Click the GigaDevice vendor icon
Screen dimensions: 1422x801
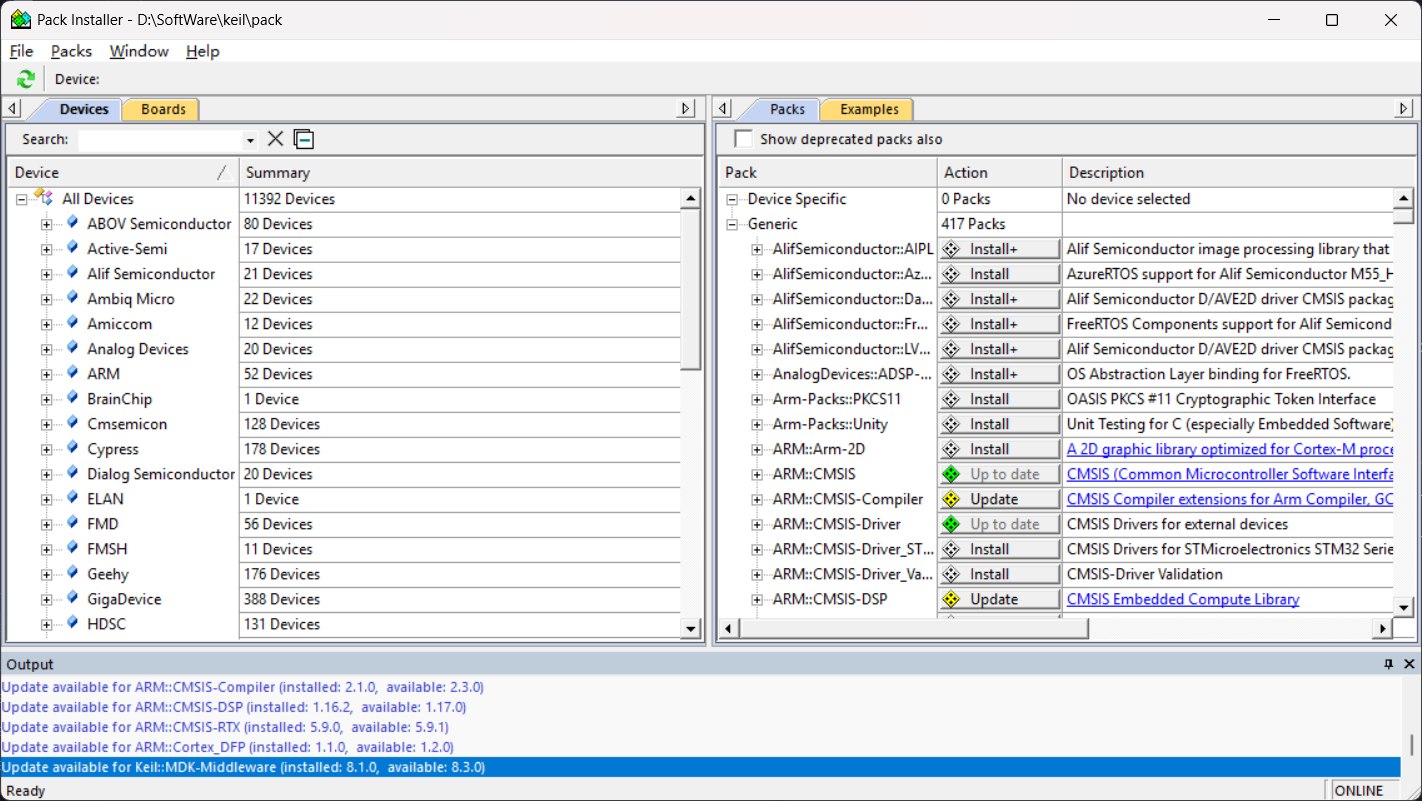(x=72, y=598)
